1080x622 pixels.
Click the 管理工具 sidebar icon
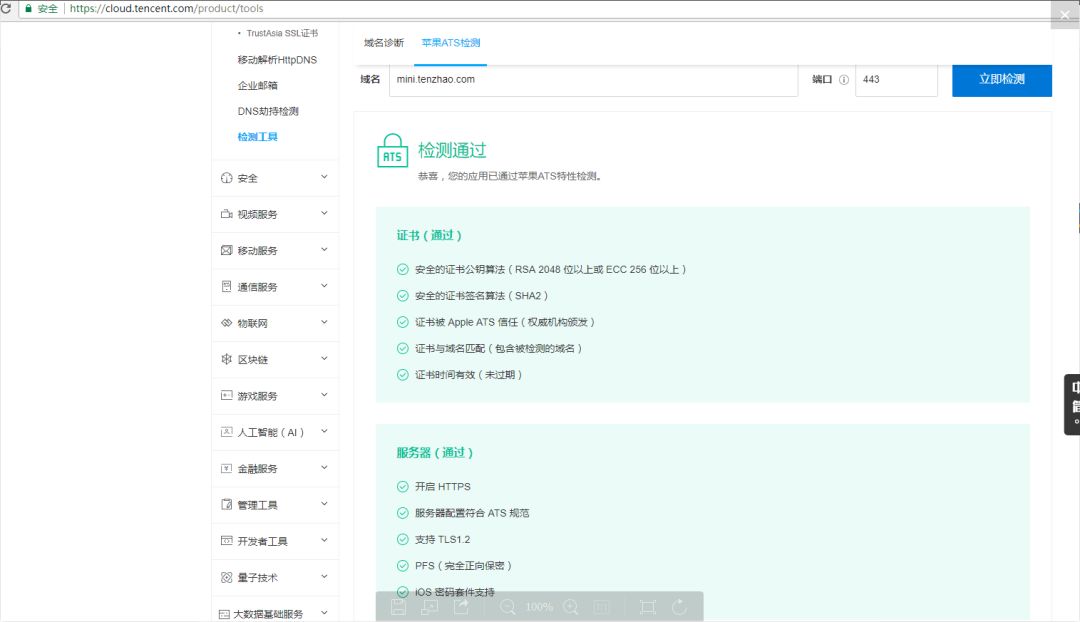[x=226, y=504]
